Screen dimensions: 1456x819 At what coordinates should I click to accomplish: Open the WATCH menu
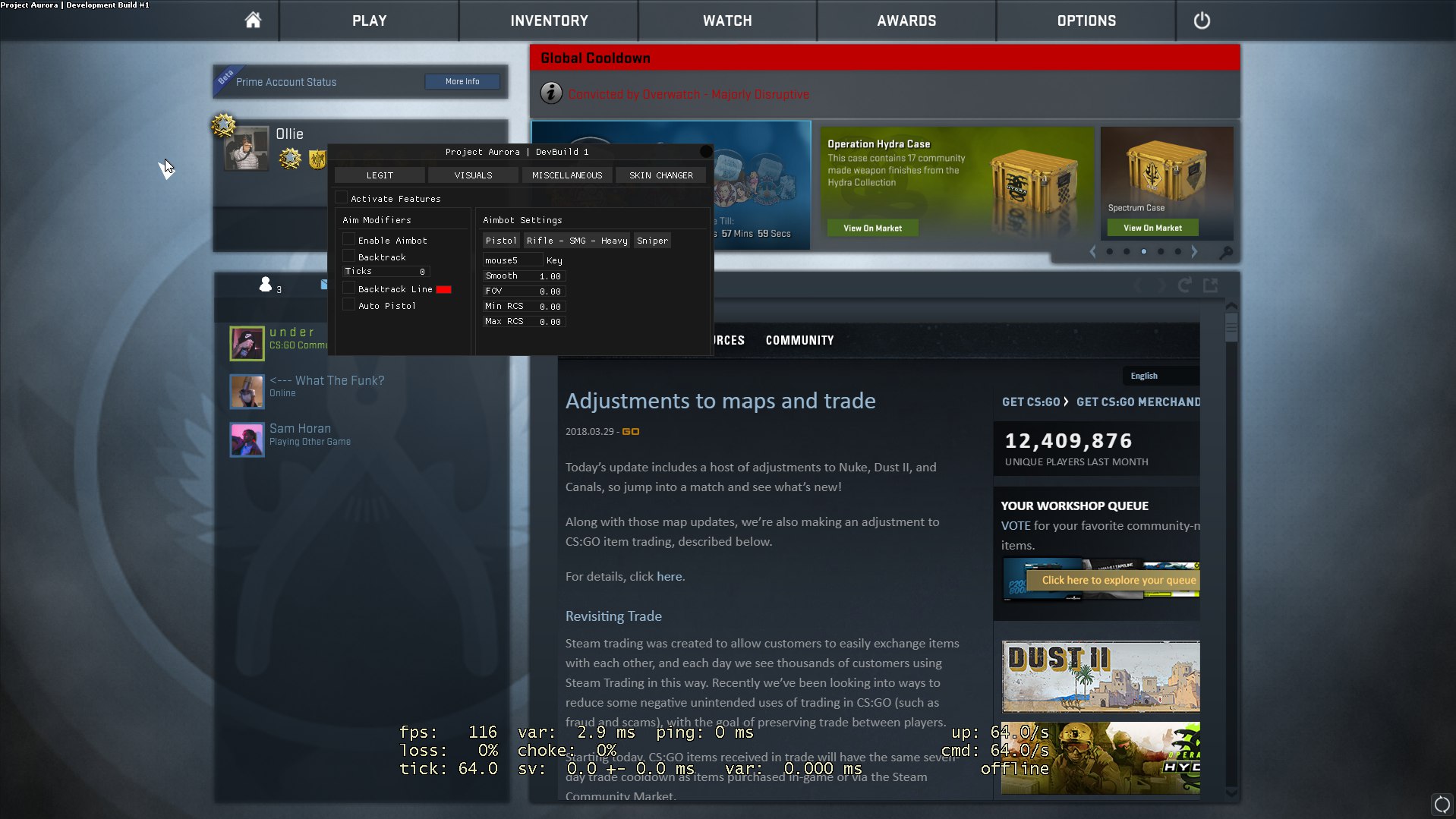[x=727, y=20]
